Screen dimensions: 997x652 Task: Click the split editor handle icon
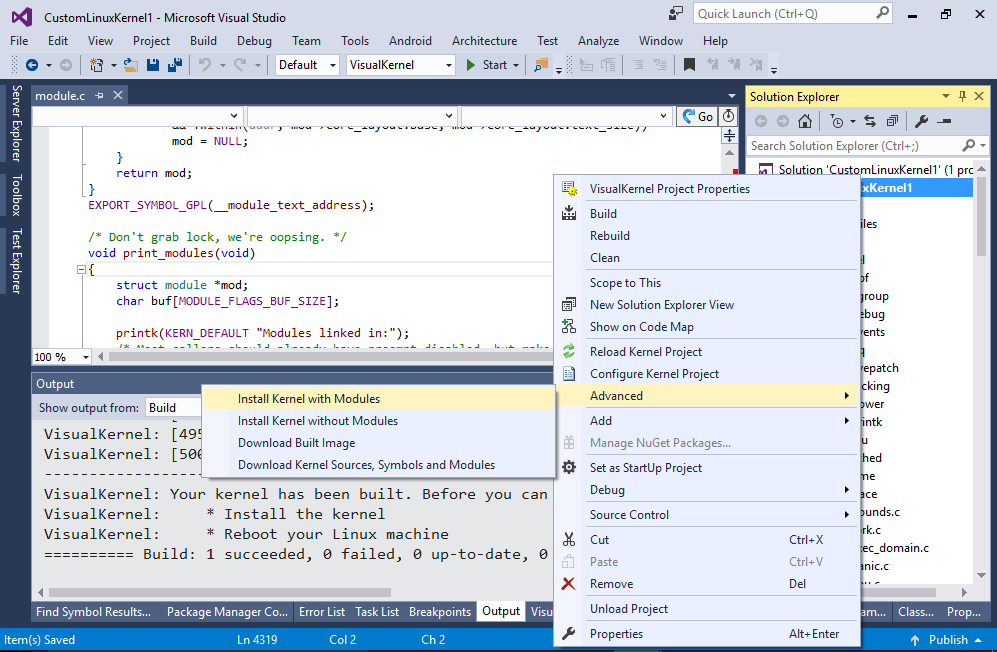pyautogui.click(x=729, y=135)
